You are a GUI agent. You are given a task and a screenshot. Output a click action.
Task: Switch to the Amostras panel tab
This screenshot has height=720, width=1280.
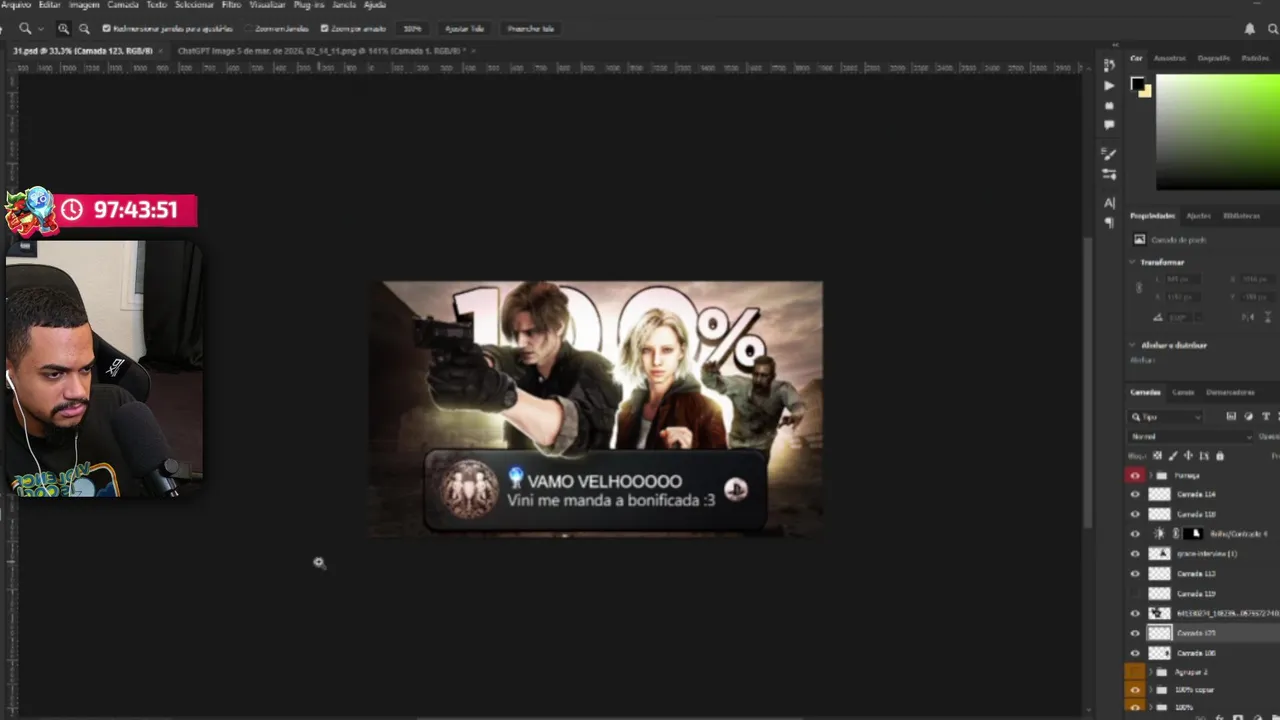[x=1169, y=58]
